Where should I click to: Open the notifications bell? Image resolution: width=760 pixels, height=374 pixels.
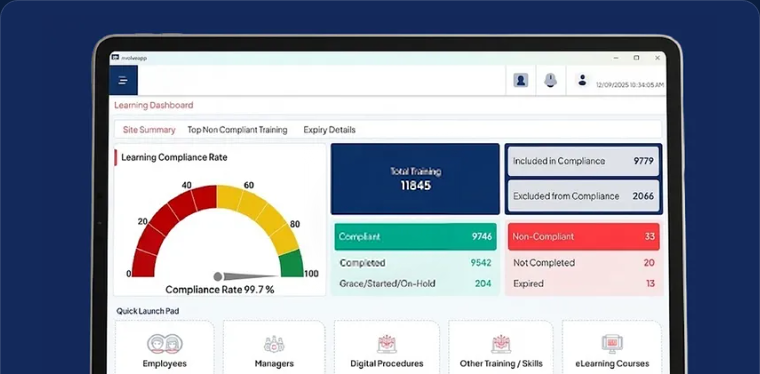550,80
